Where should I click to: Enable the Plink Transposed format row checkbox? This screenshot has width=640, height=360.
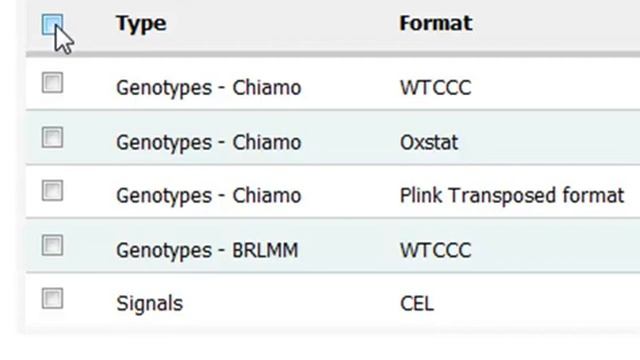tap(52, 191)
